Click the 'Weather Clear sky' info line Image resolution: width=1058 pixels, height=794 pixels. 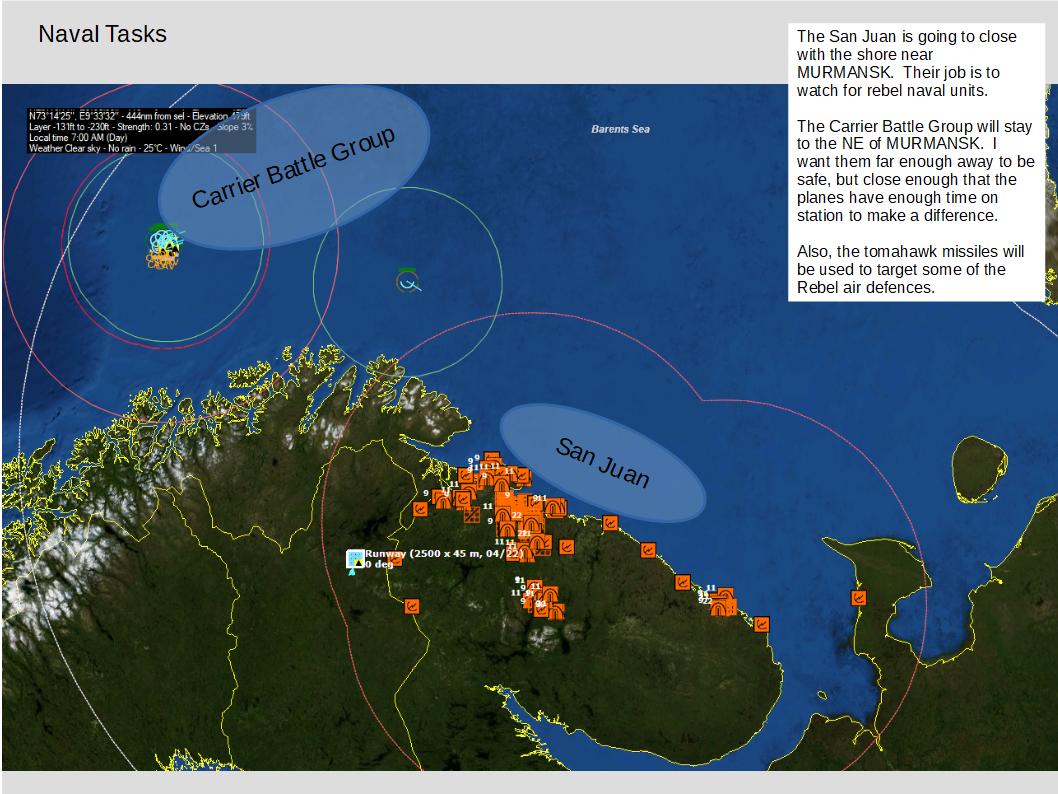click(x=123, y=148)
